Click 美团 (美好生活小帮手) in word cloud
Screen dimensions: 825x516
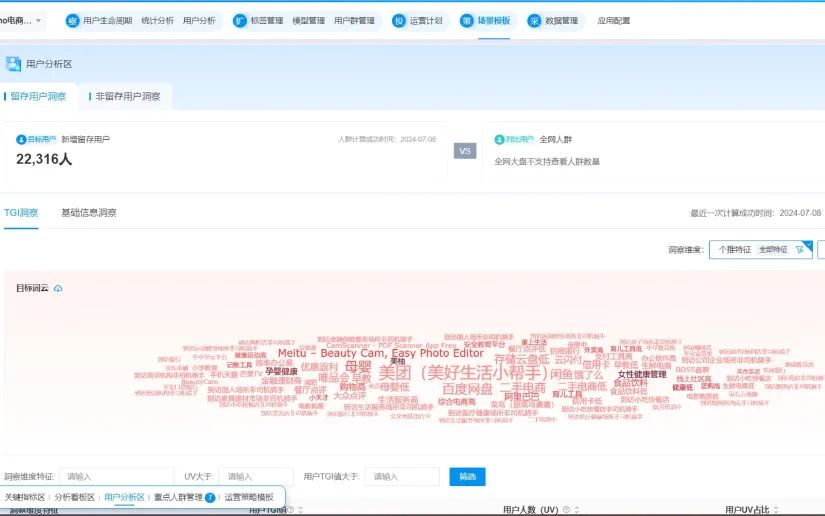click(x=464, y=373)
